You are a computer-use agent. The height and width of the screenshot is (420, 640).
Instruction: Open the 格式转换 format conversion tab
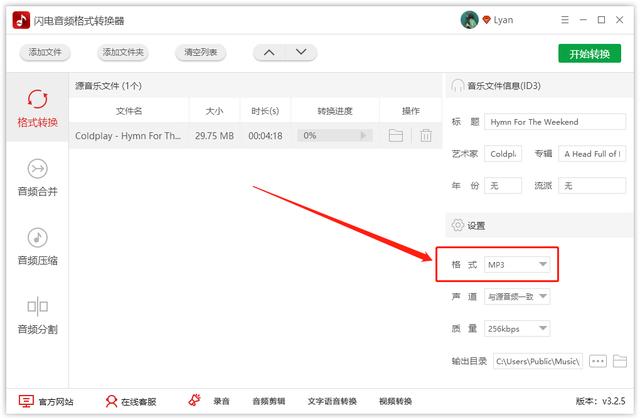point(38,108)
